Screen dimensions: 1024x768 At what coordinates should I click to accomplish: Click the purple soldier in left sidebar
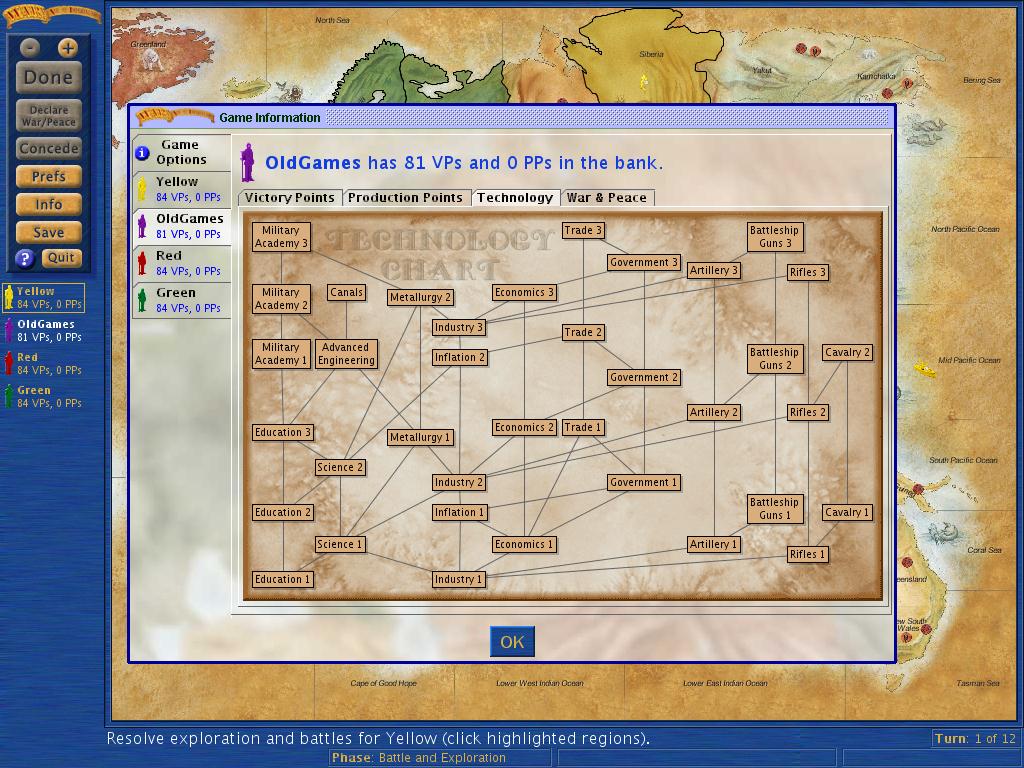tap(8, 330)
